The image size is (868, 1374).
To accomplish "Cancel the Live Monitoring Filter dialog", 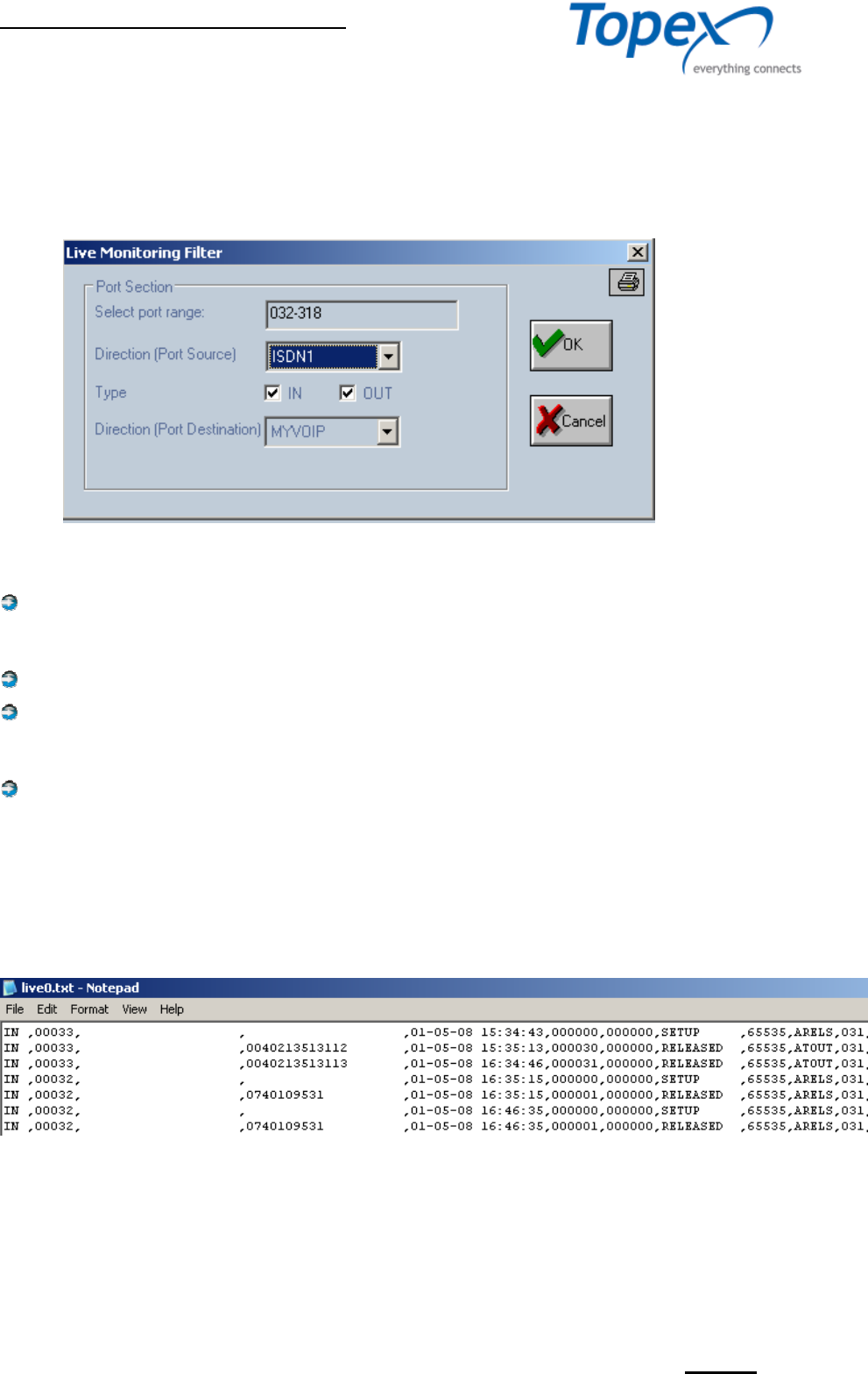I will [571, 421].
